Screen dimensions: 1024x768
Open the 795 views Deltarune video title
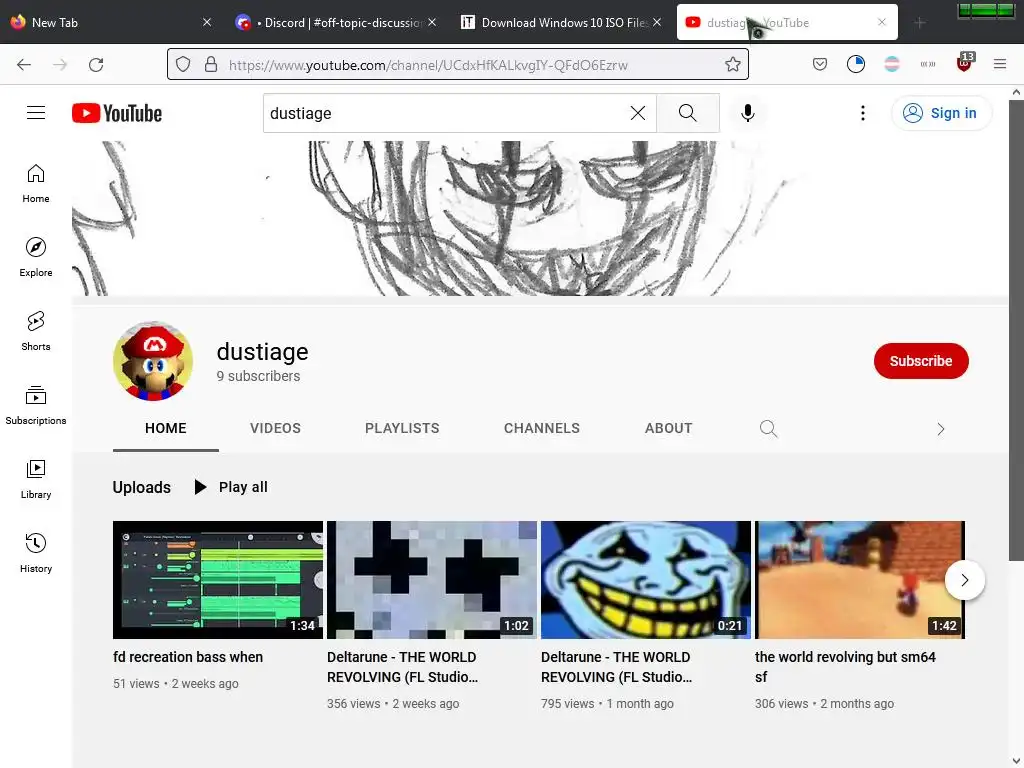pos(616,667)
